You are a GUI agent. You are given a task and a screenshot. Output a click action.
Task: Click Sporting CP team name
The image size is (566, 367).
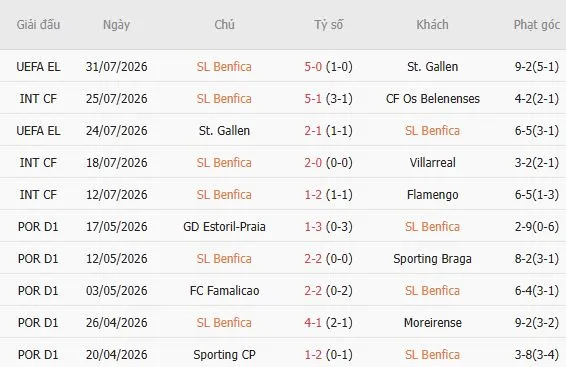point(224,355)
